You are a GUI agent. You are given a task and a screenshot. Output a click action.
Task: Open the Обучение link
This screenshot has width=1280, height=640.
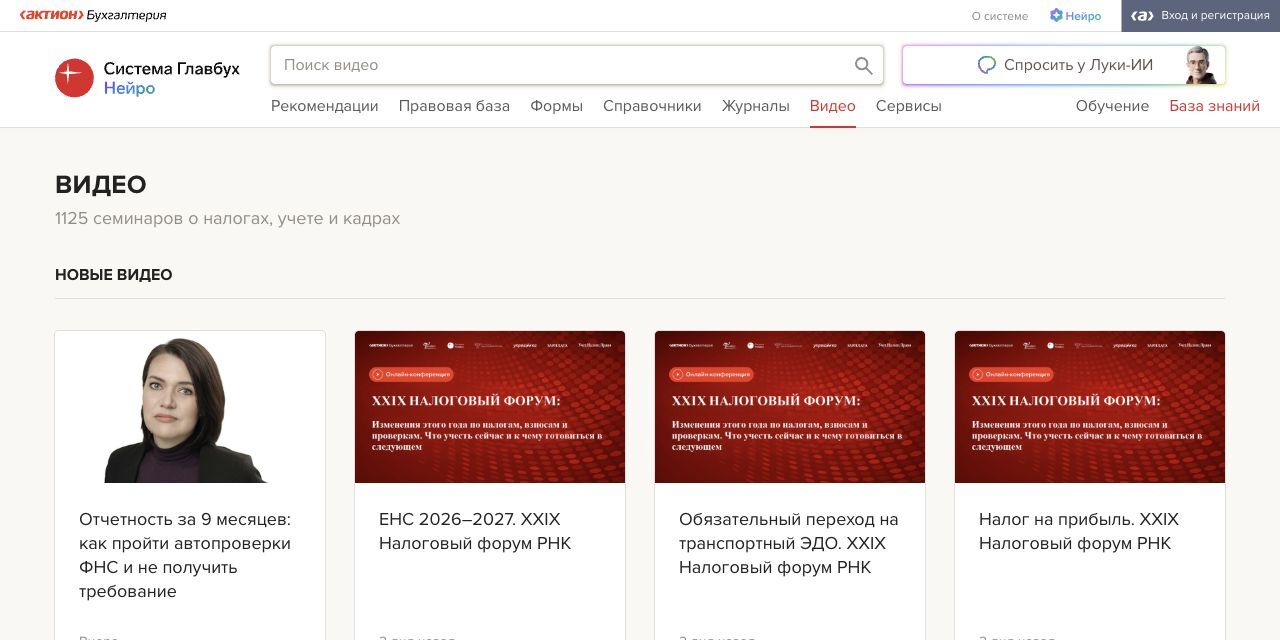point(1112,106)
